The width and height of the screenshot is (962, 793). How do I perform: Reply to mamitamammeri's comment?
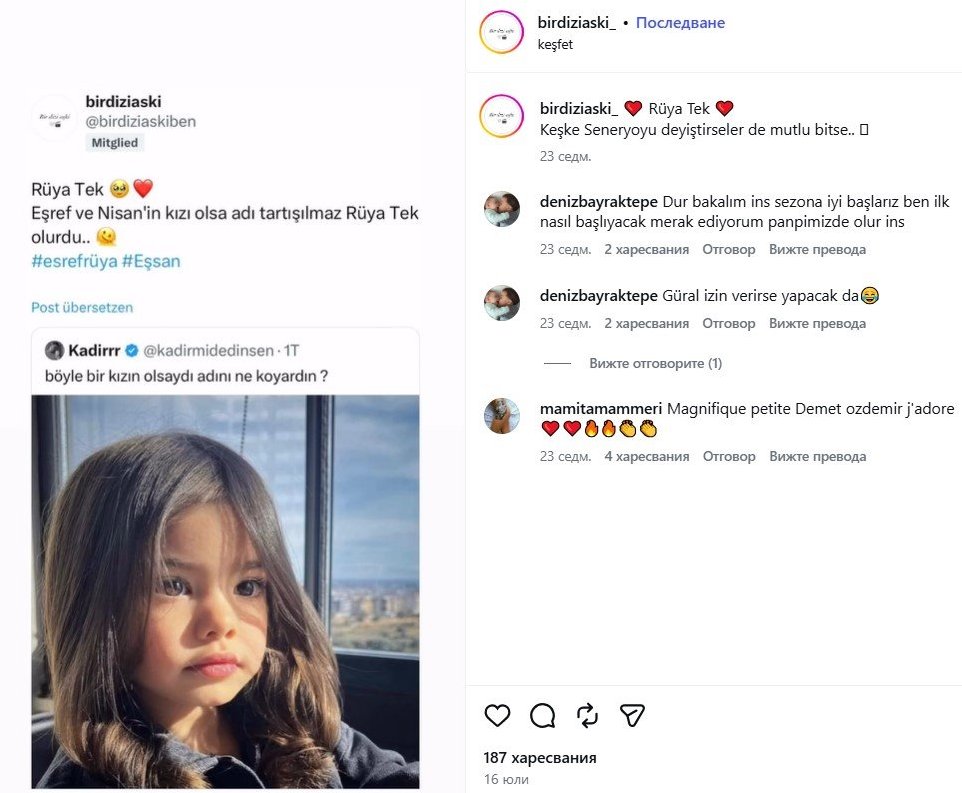point(728,456)
